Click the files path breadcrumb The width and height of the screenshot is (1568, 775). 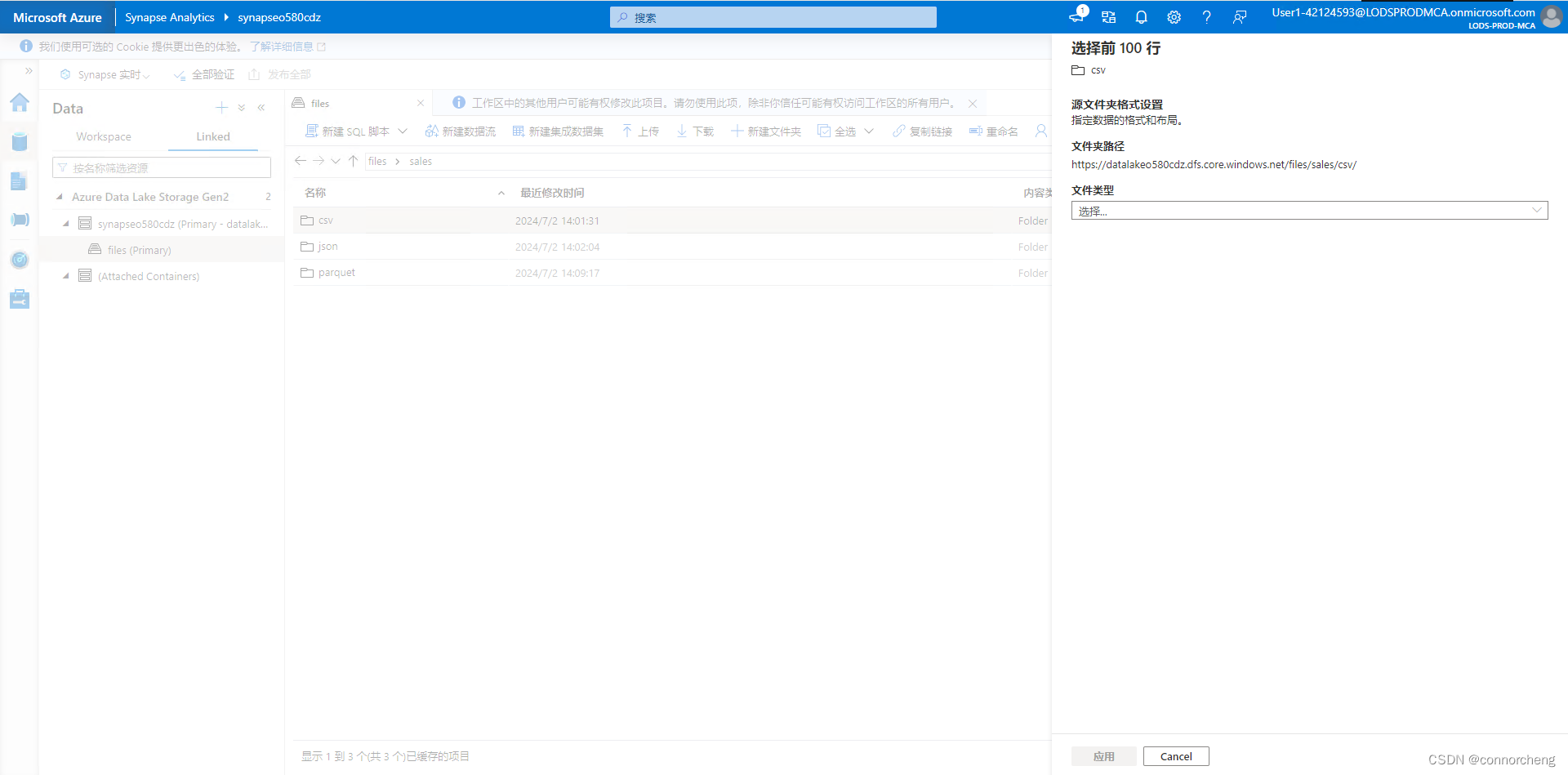pyautogui.click(x=377, y=161)
